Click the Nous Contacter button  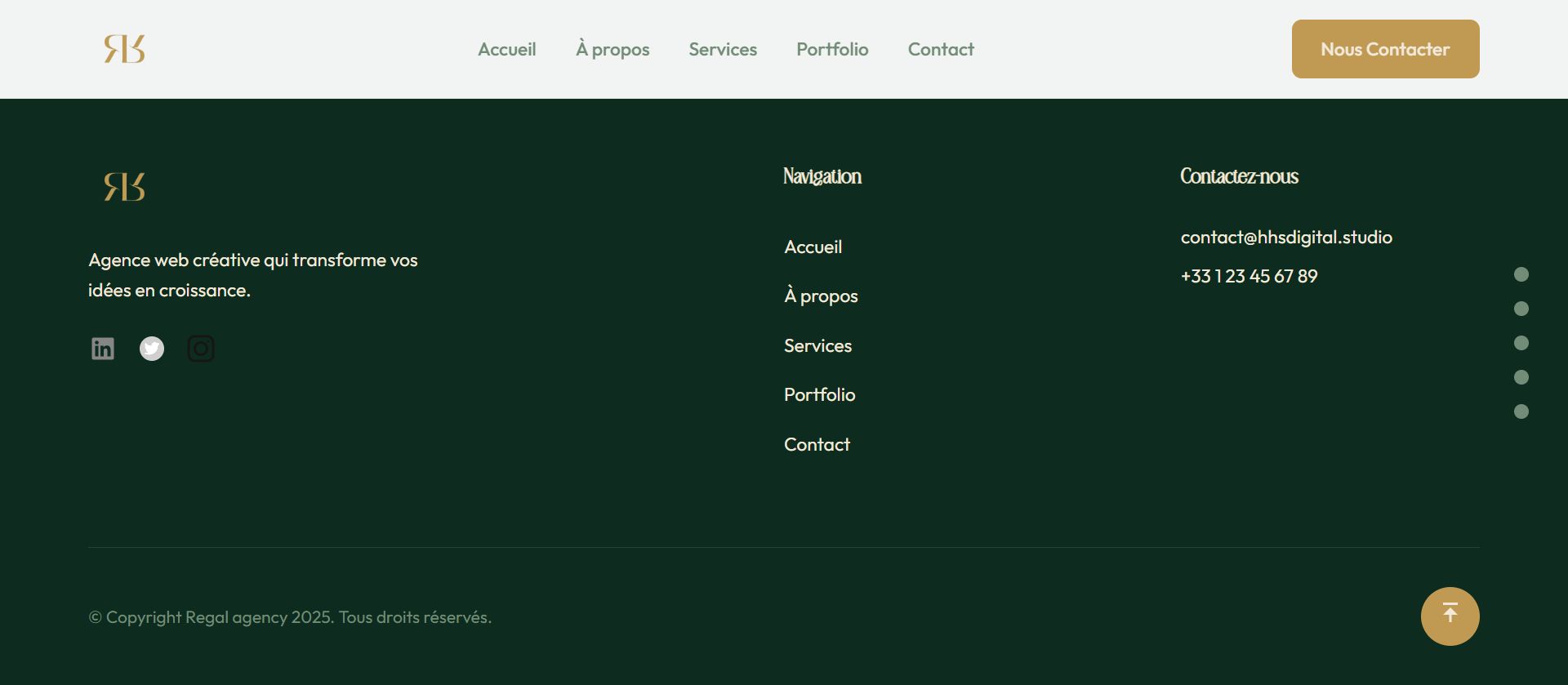pyautogui.click(x=1385, y=49)
